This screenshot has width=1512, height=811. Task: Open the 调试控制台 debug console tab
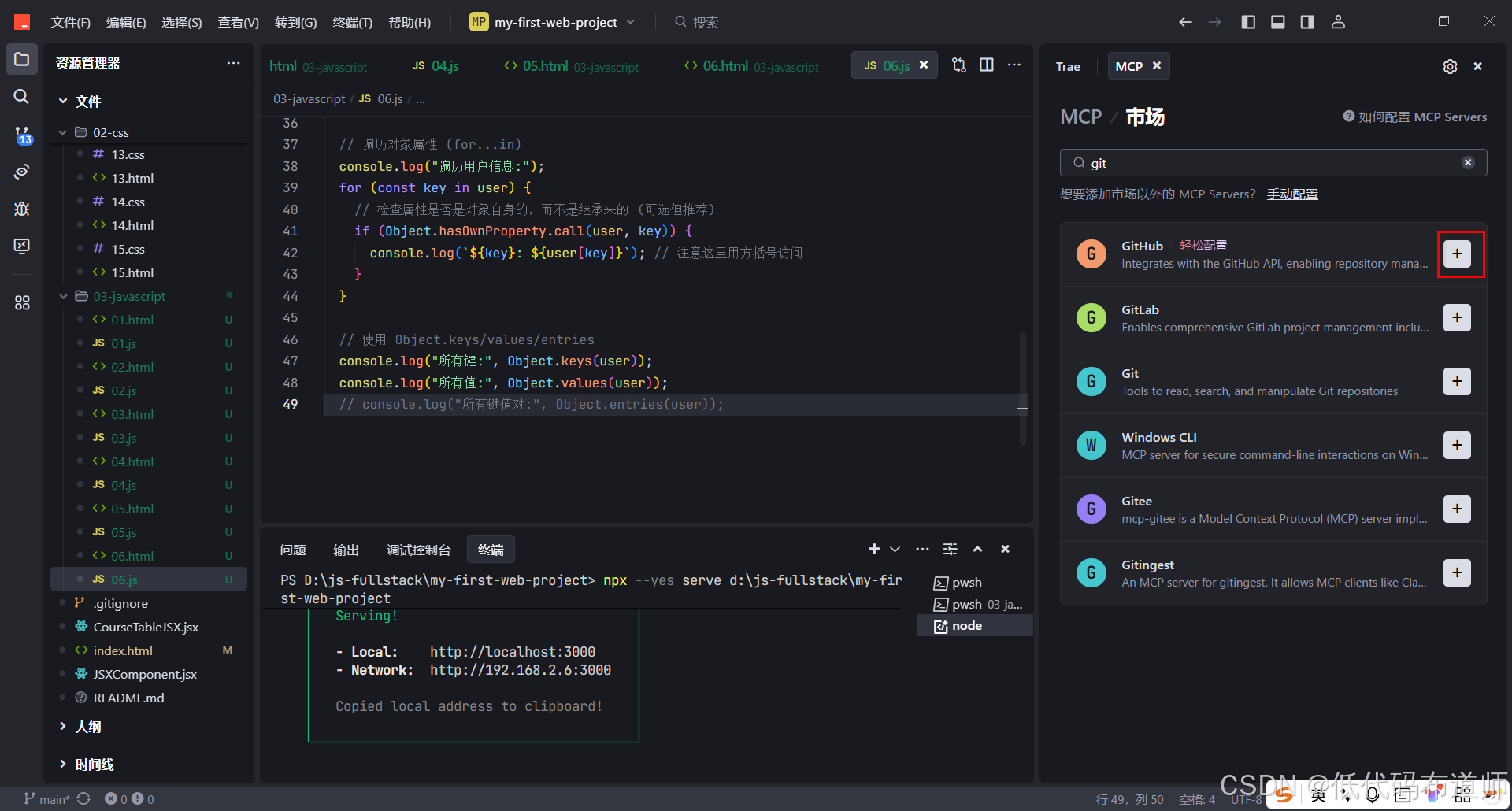pyautogui.click(x=419, y=550)
